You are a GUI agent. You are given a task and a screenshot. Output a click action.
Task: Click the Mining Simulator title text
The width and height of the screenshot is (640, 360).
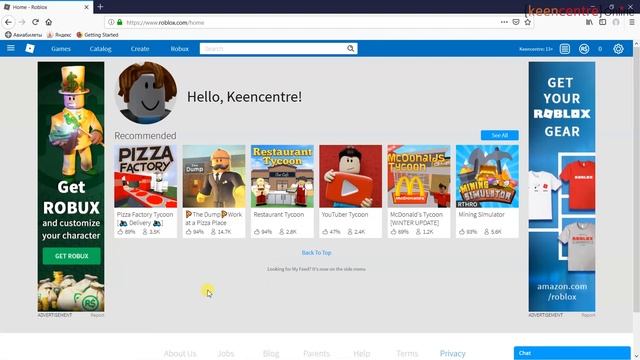[x=481, y=214]
